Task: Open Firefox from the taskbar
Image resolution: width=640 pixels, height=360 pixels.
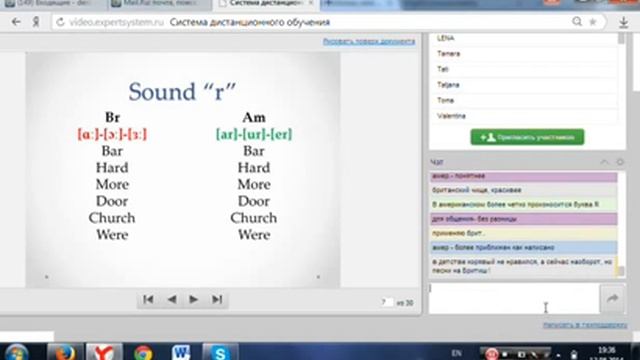Action: (x=64, y=352)
